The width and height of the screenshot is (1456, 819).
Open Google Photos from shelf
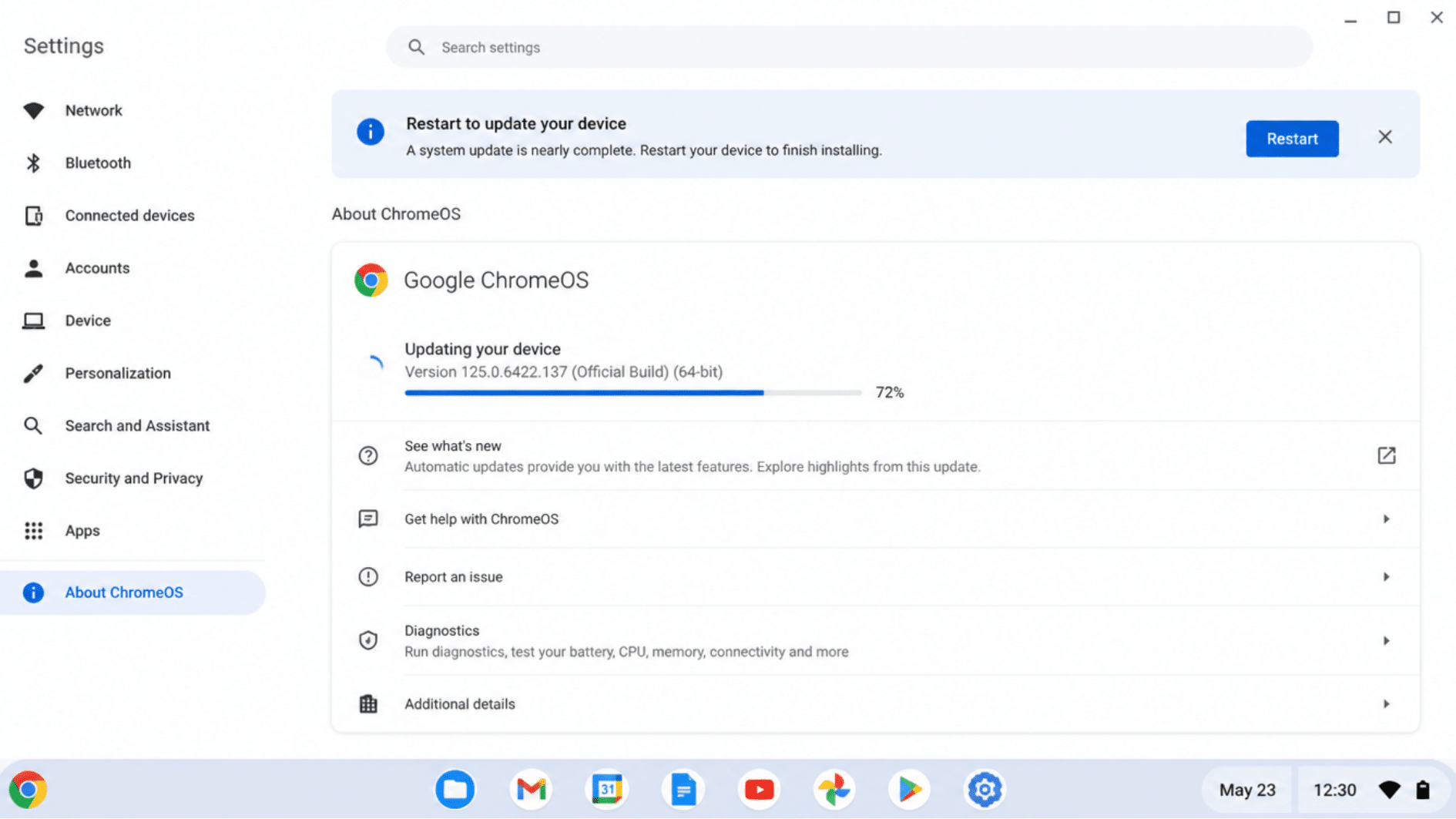pos(834,790)
